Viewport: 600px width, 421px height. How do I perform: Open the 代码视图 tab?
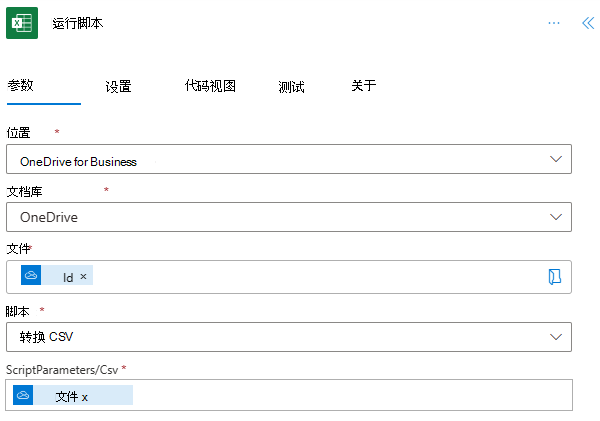pos(210,86)
